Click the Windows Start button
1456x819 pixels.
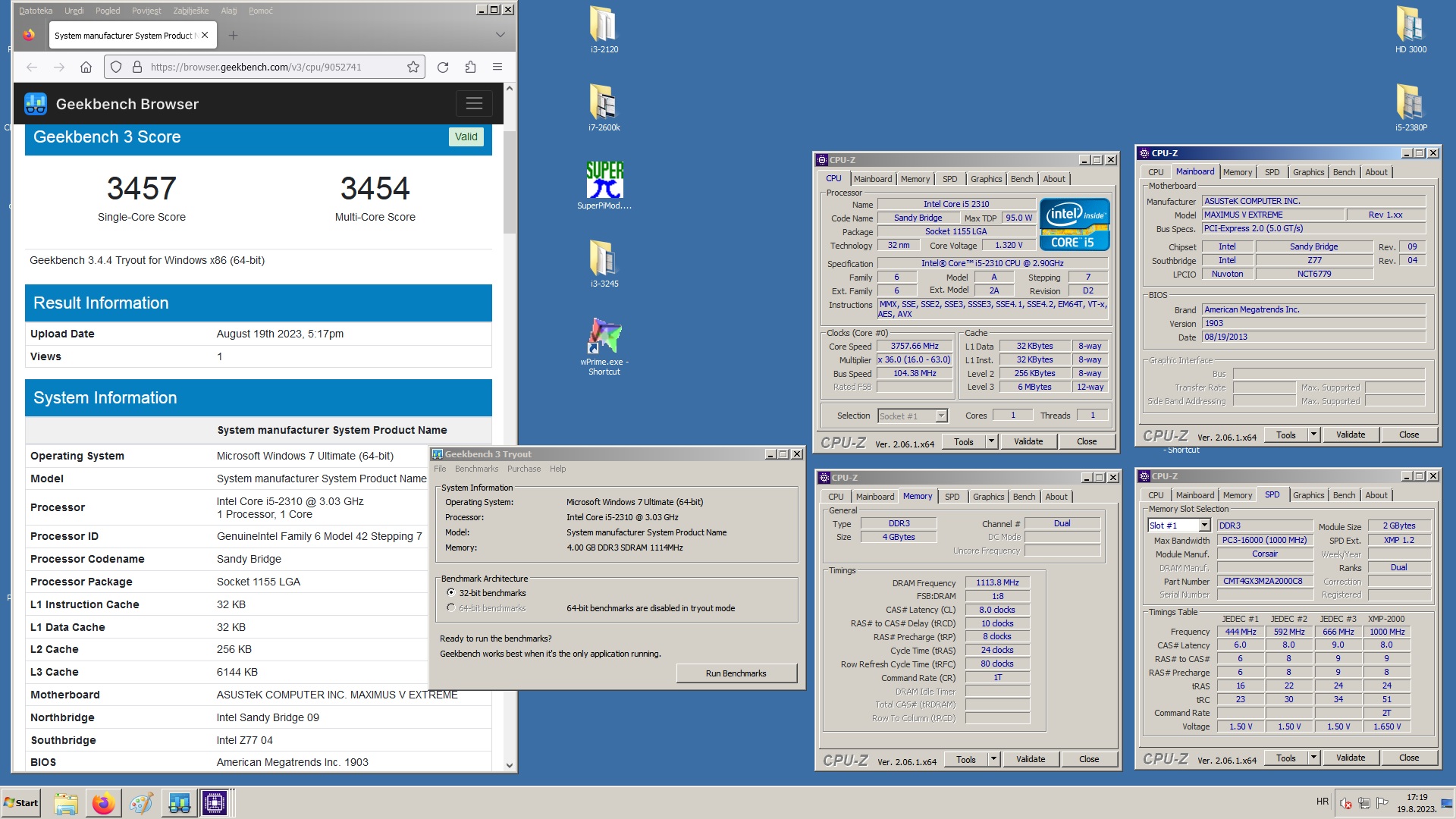tap(21, 803)
